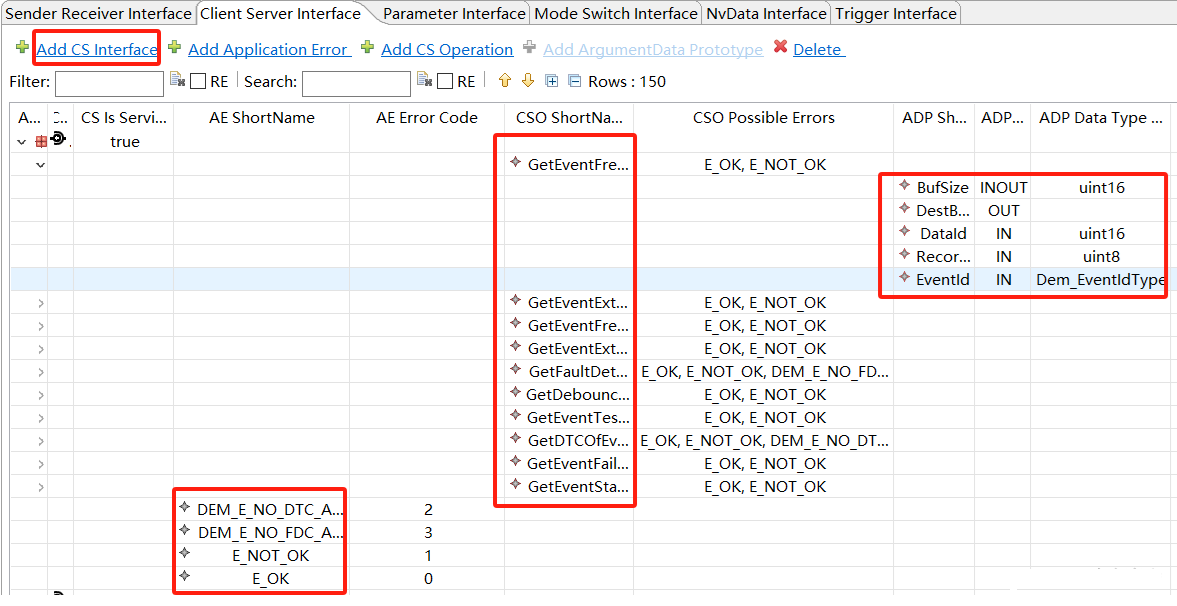Image resolution: width=1177 pixels, height=606 pixels.
Task: Click the Add Application Error link
Action: coord(268,49)
